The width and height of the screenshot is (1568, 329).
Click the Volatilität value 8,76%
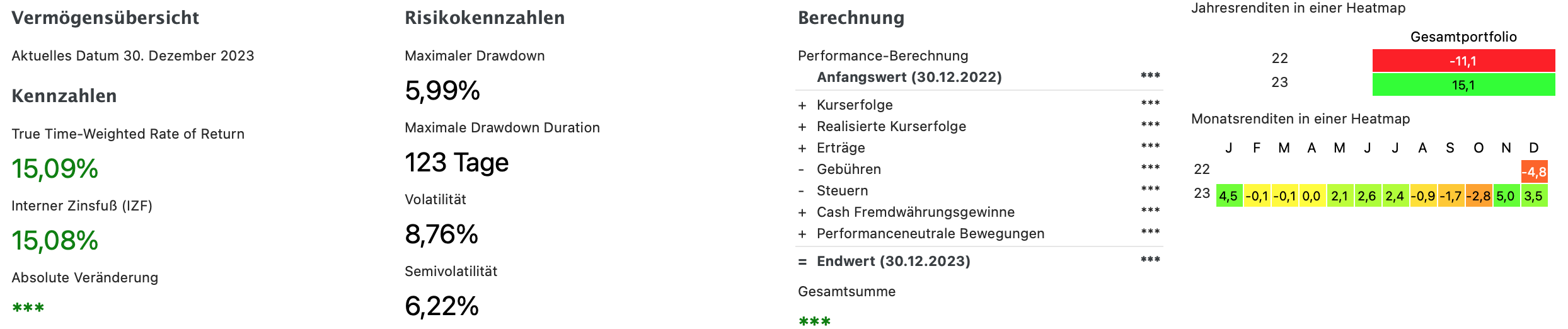point(441,234)
